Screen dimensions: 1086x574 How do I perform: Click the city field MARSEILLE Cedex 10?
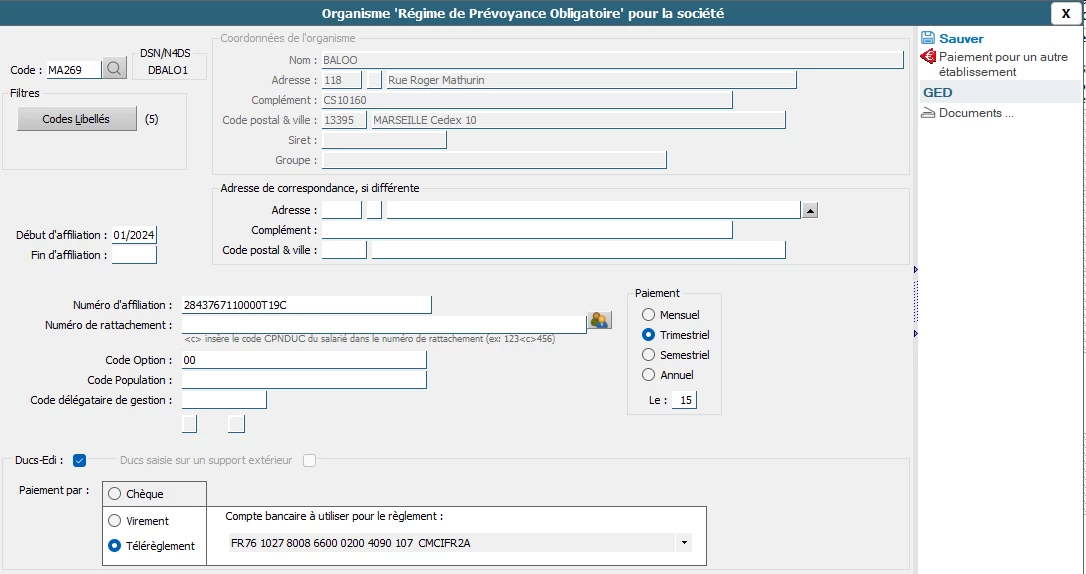[x=578, y=120]
